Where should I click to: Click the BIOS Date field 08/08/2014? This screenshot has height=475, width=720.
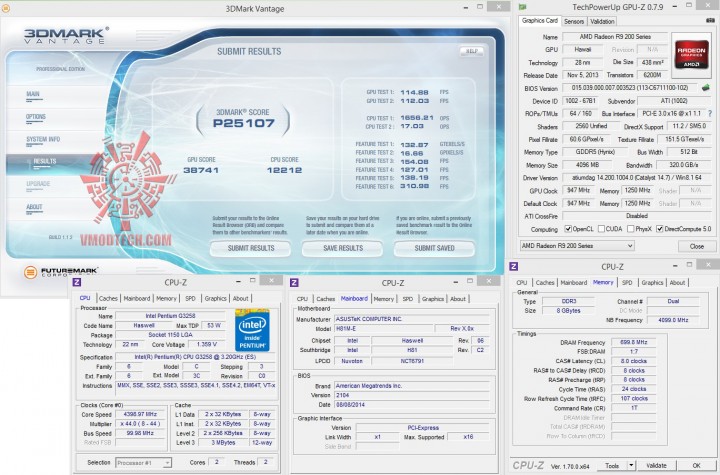click(411, 405)
